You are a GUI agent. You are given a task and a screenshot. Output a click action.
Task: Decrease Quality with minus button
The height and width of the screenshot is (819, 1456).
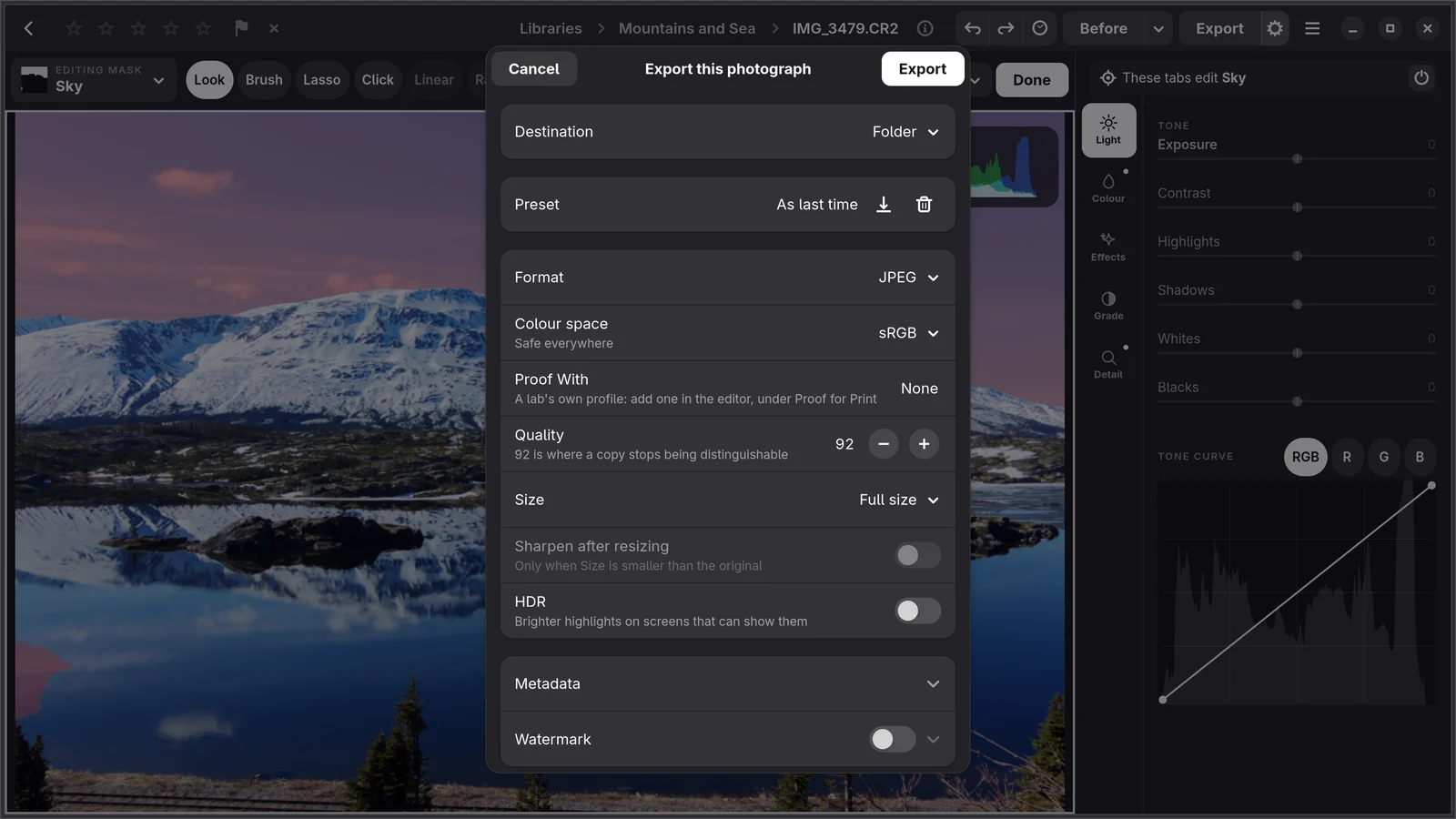tap(883, 444)
